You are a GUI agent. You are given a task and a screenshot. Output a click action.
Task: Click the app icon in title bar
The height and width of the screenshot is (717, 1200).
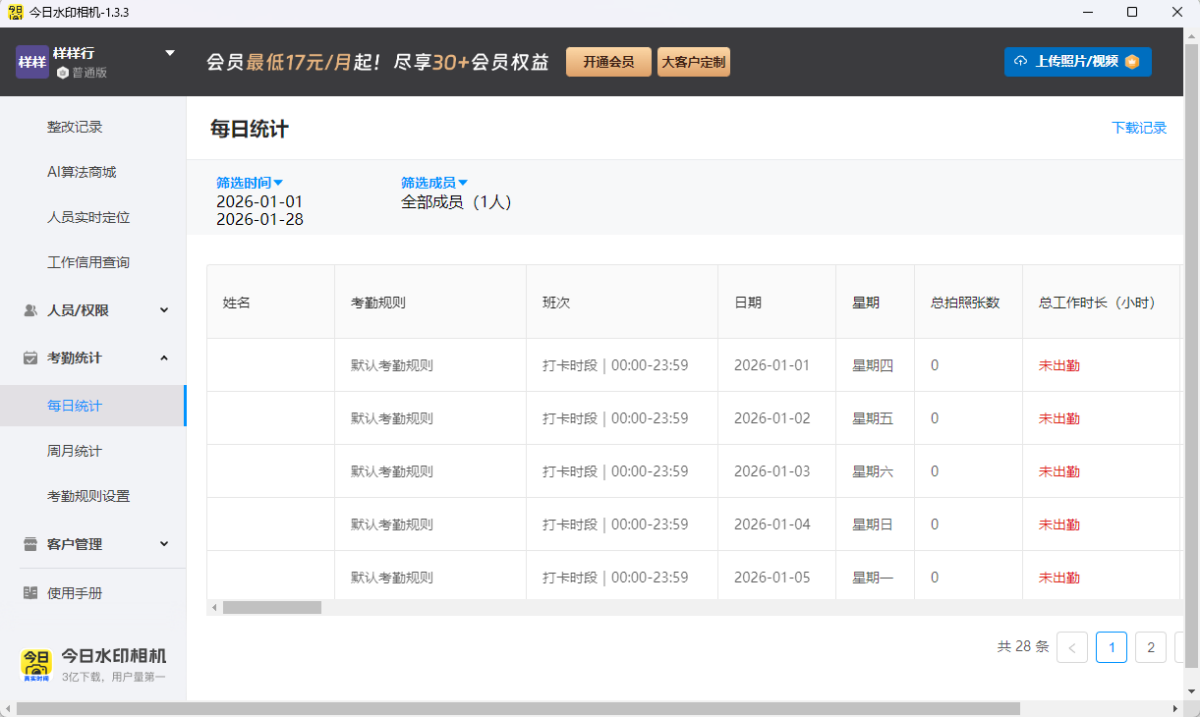point(15,12)
